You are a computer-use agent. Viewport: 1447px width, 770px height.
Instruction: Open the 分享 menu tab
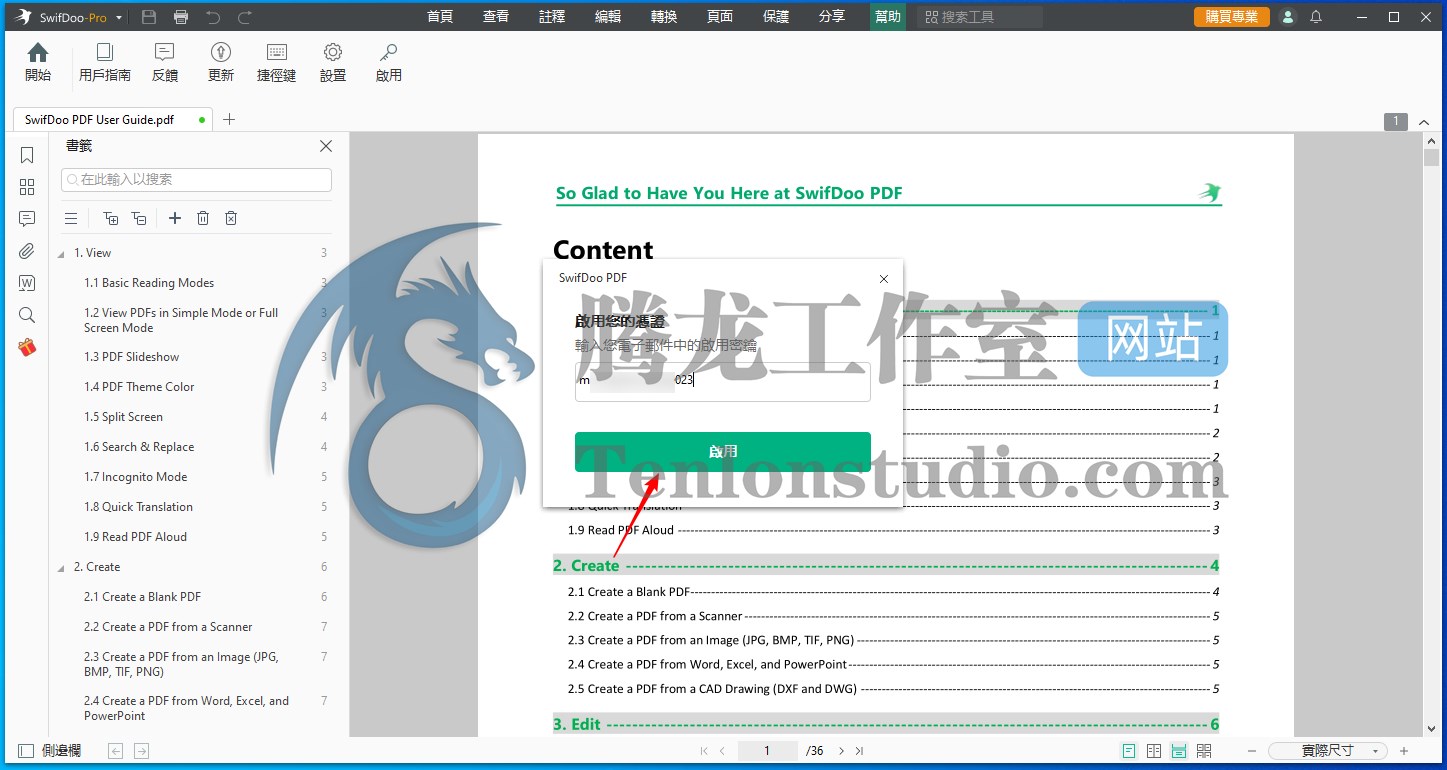(832, 17)
